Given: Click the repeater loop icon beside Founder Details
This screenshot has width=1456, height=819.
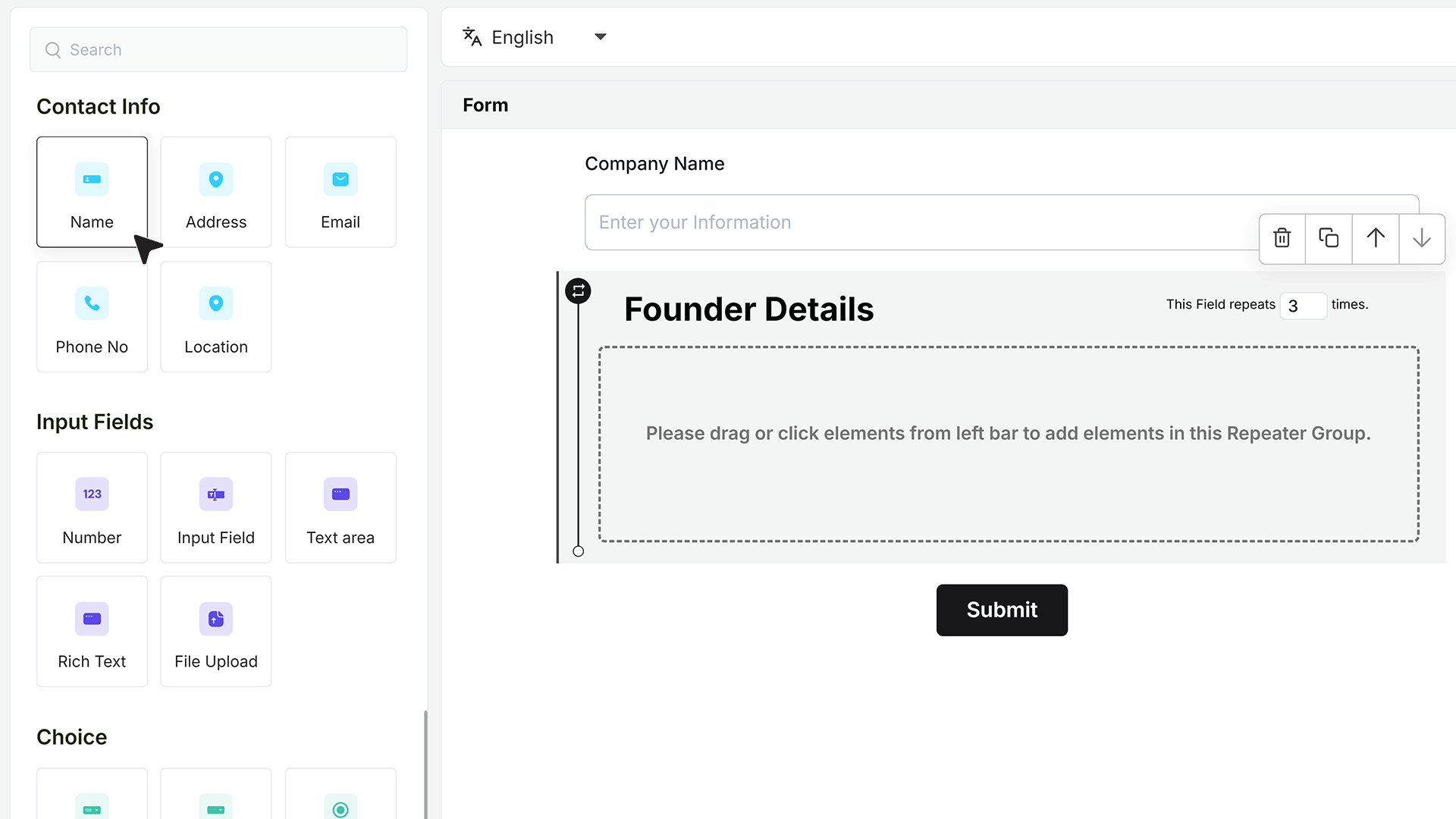Looking at the screenshot, I should tap(578, 290).
